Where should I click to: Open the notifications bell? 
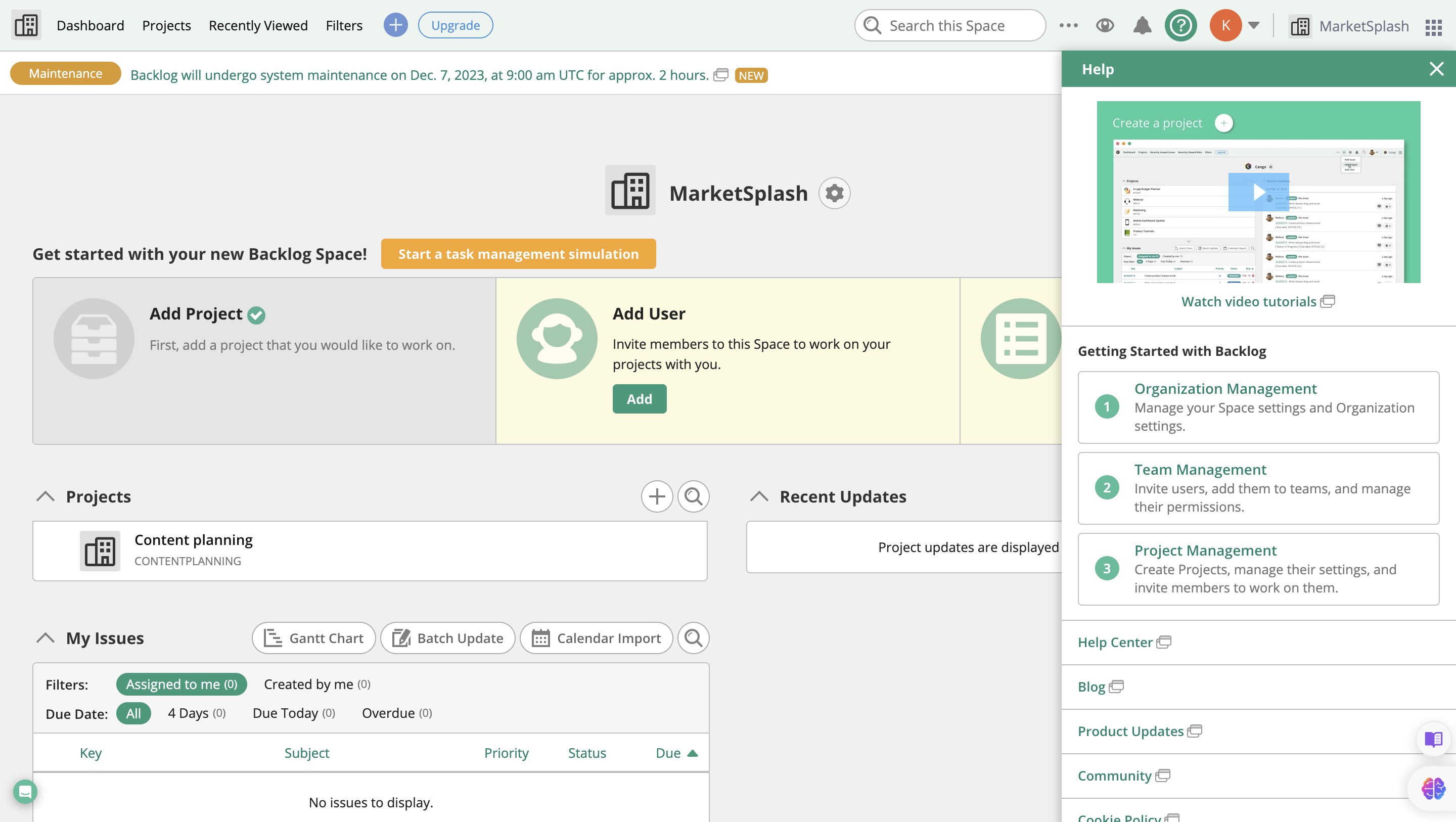point(1142,25)
